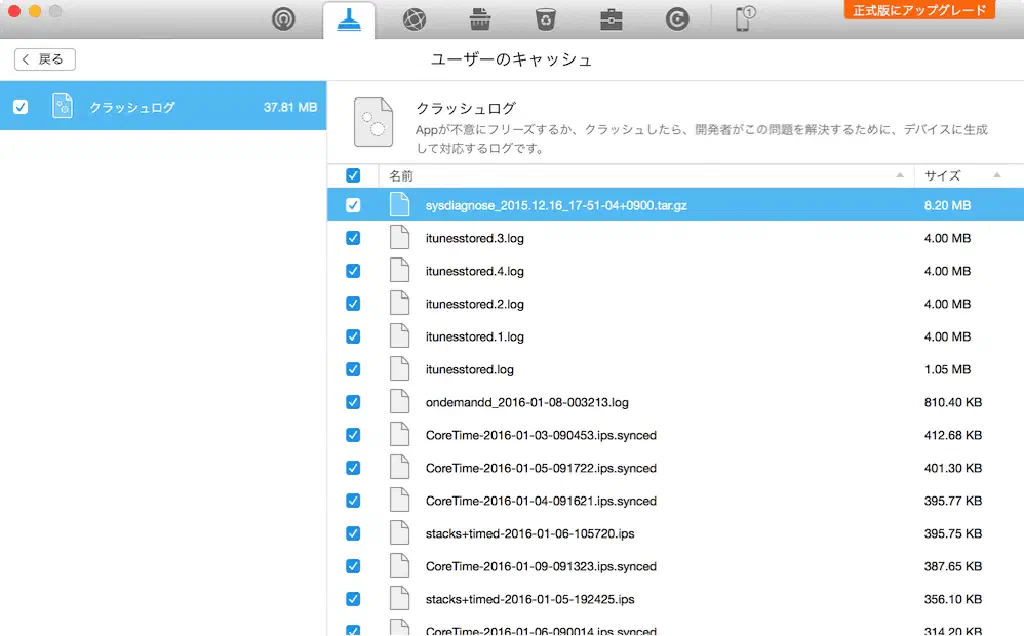Toggle the select-all checkbox in the header
This screenshot has width=1024, height=636.
pyautogui.click(x=353, y=176)
